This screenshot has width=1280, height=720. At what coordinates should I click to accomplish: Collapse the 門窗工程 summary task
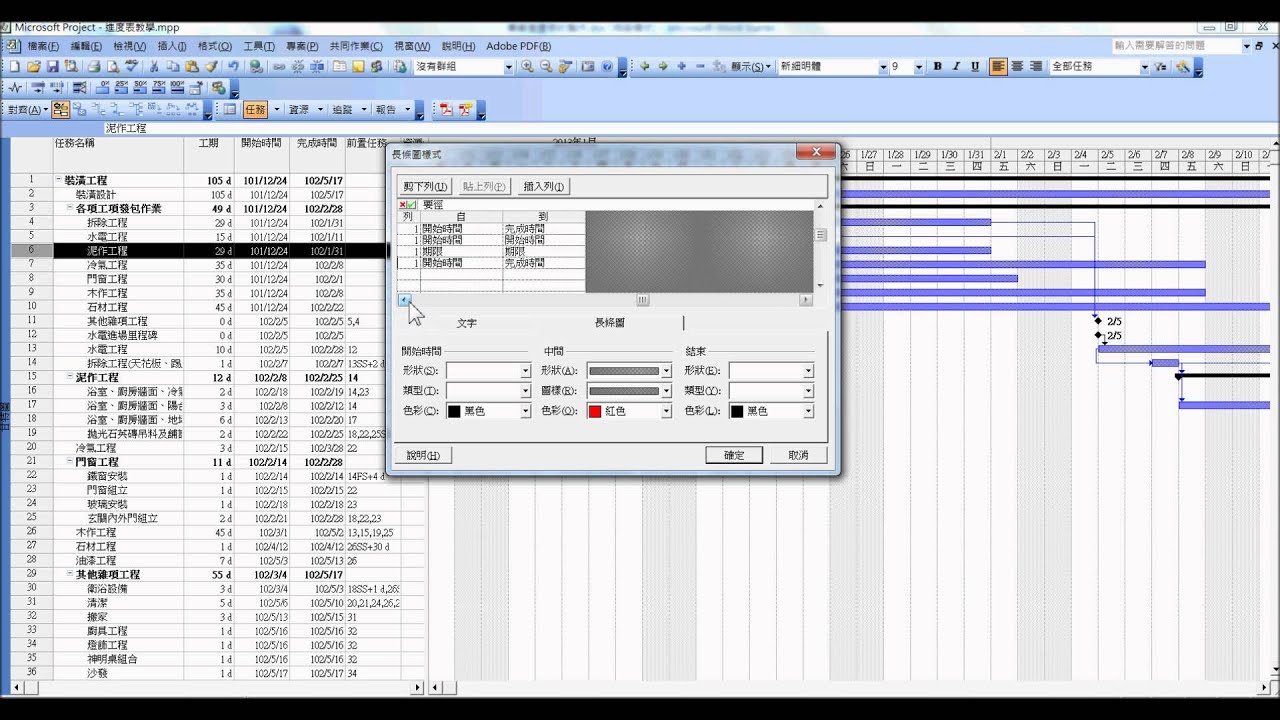pos(70,462)
